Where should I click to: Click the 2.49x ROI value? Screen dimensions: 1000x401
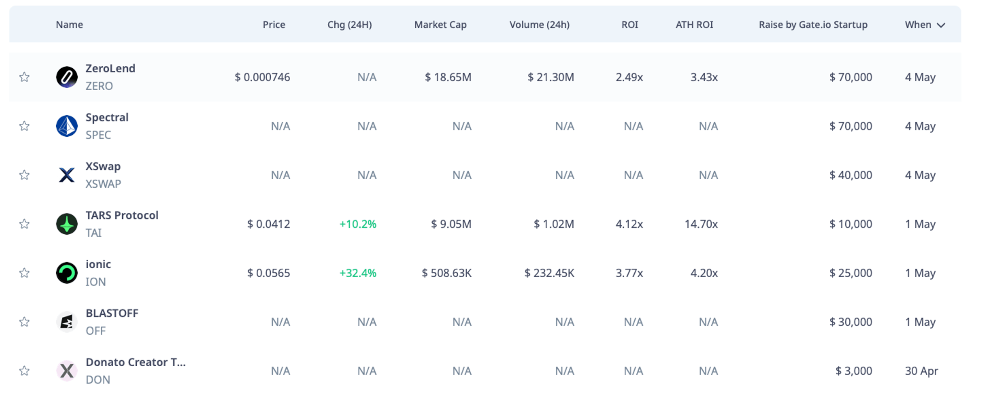click(629, 77)
